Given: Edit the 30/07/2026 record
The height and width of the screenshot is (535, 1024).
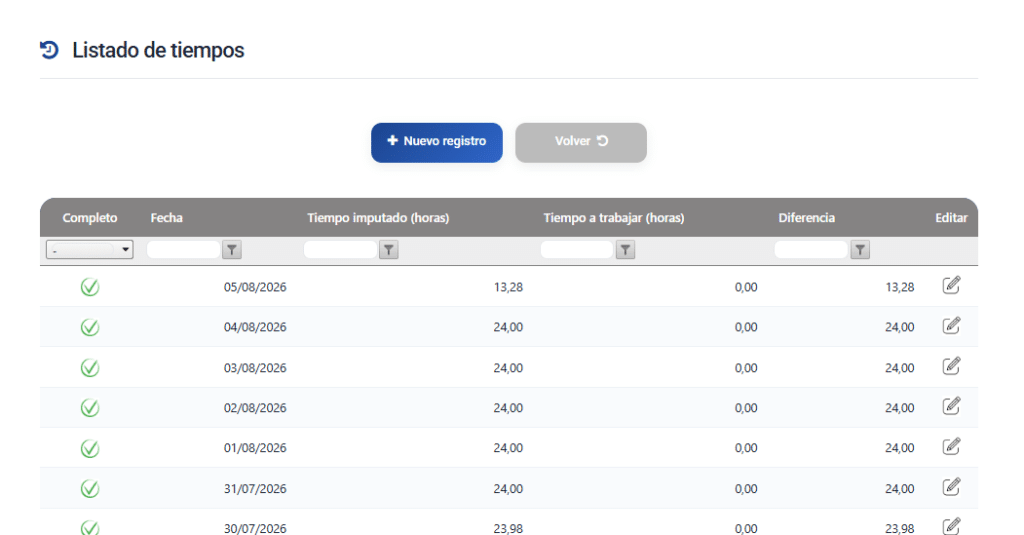Looking at the screenshot, I should point(952,526).
